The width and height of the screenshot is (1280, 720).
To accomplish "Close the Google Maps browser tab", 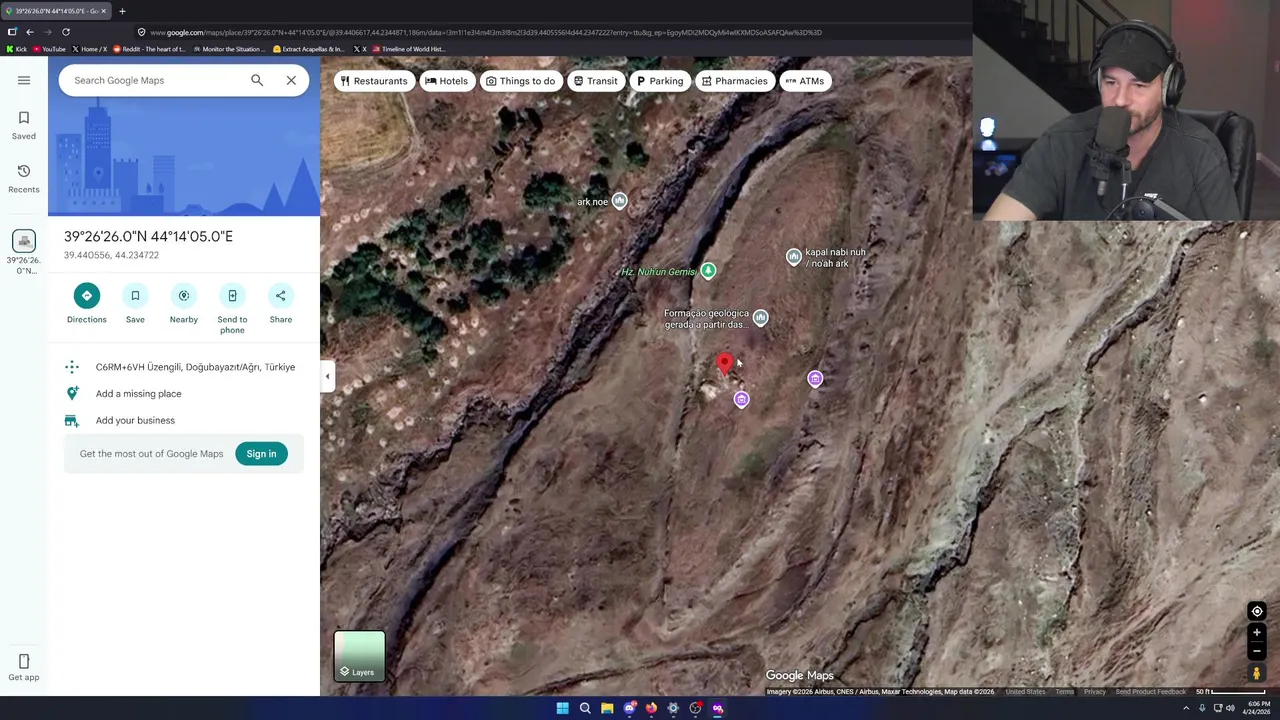I will click(x=103, y=11).
